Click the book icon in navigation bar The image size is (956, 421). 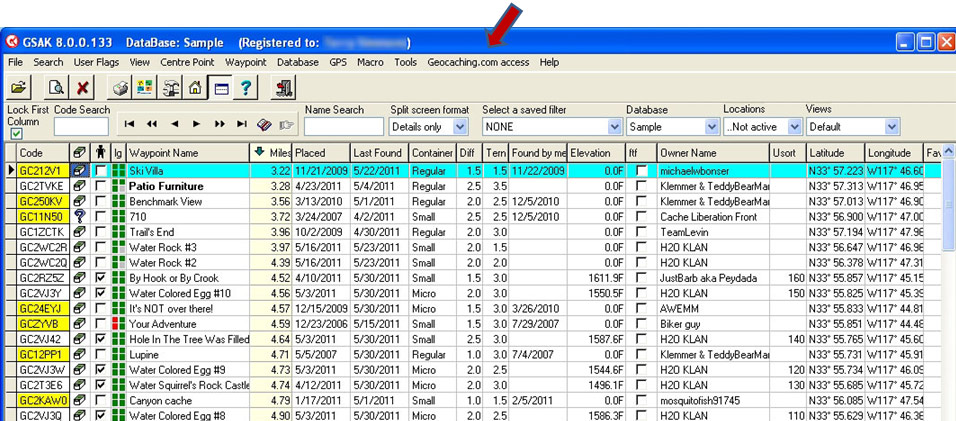pyautogui.click(x=264, y=124)
